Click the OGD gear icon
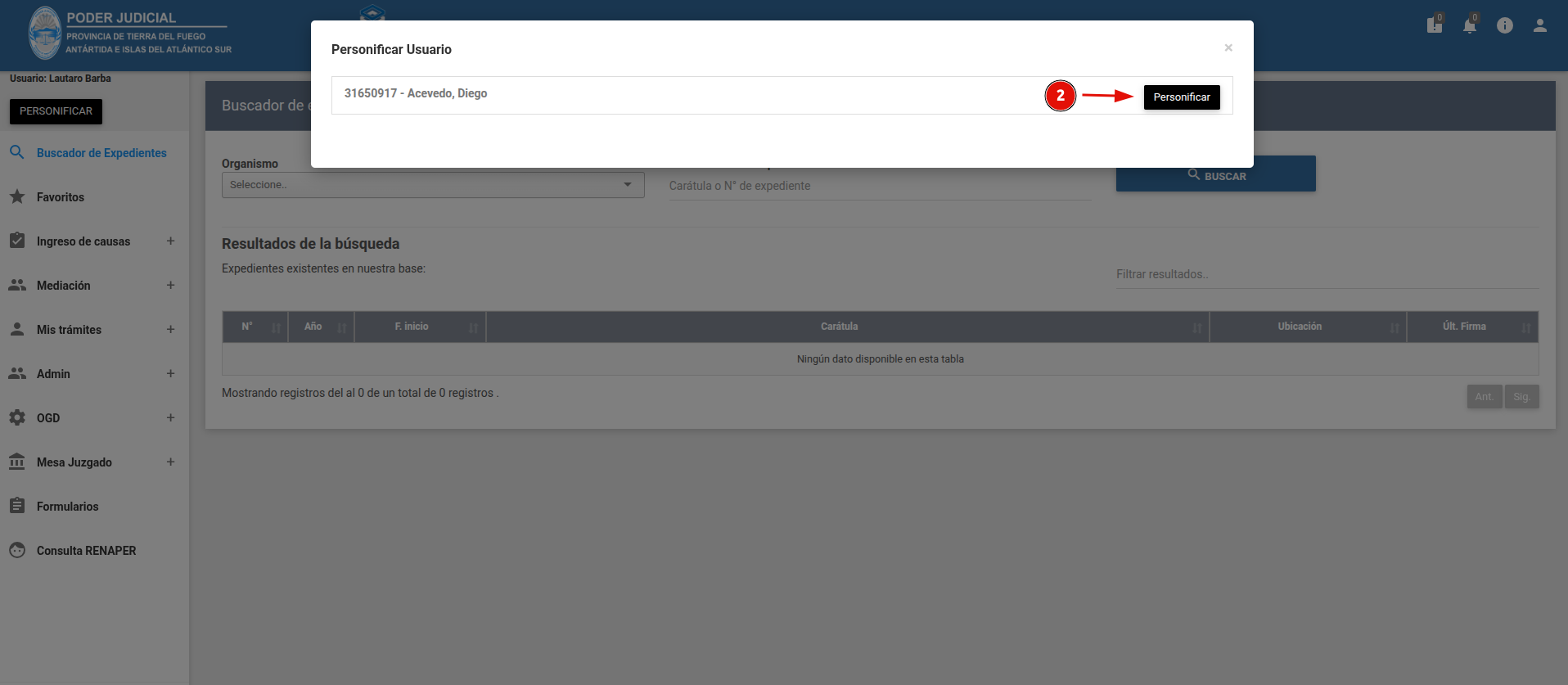Screen dimensions: 1568x685 click(17, 417)
